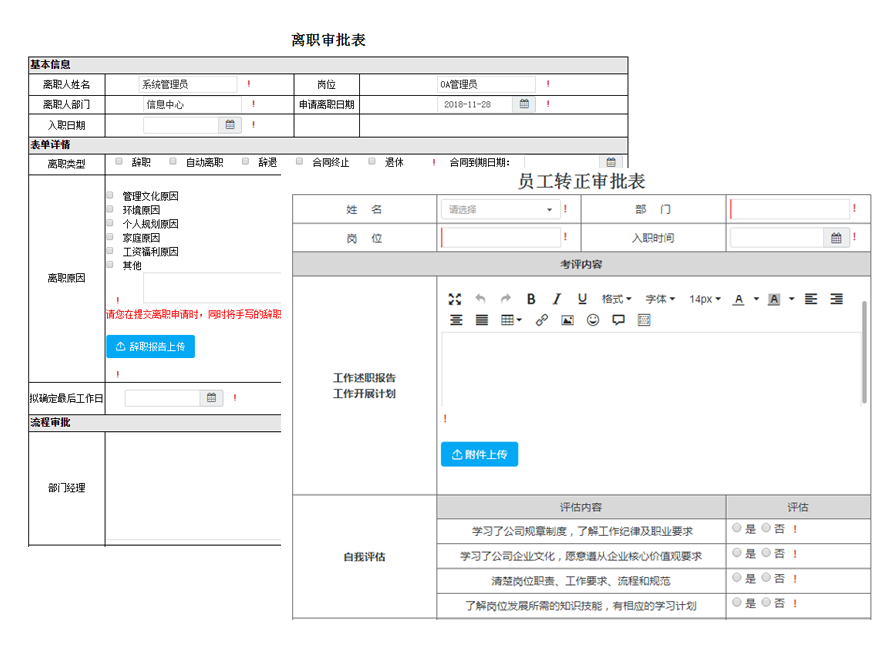The width and height of the screenshot is (896, 658).
Task: Check the 辞退 option
Action: [245, 161]
